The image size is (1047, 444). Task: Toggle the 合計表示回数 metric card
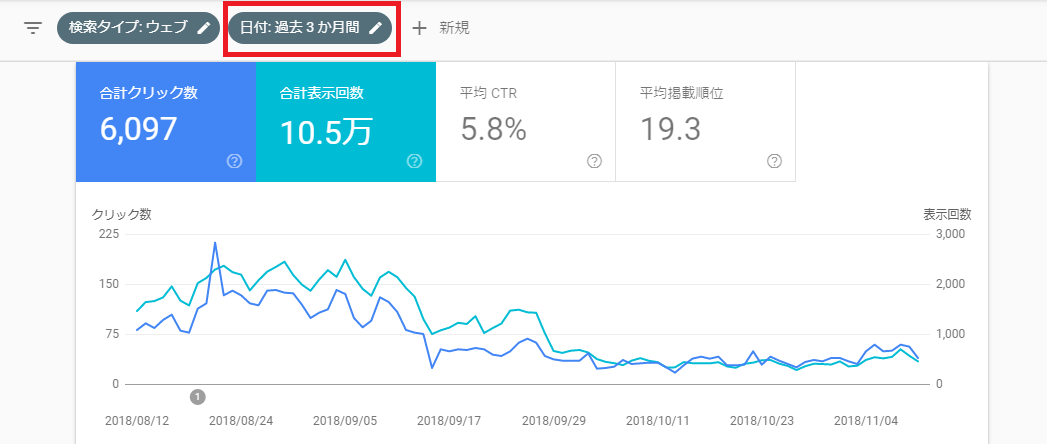[x=346, y=122]
